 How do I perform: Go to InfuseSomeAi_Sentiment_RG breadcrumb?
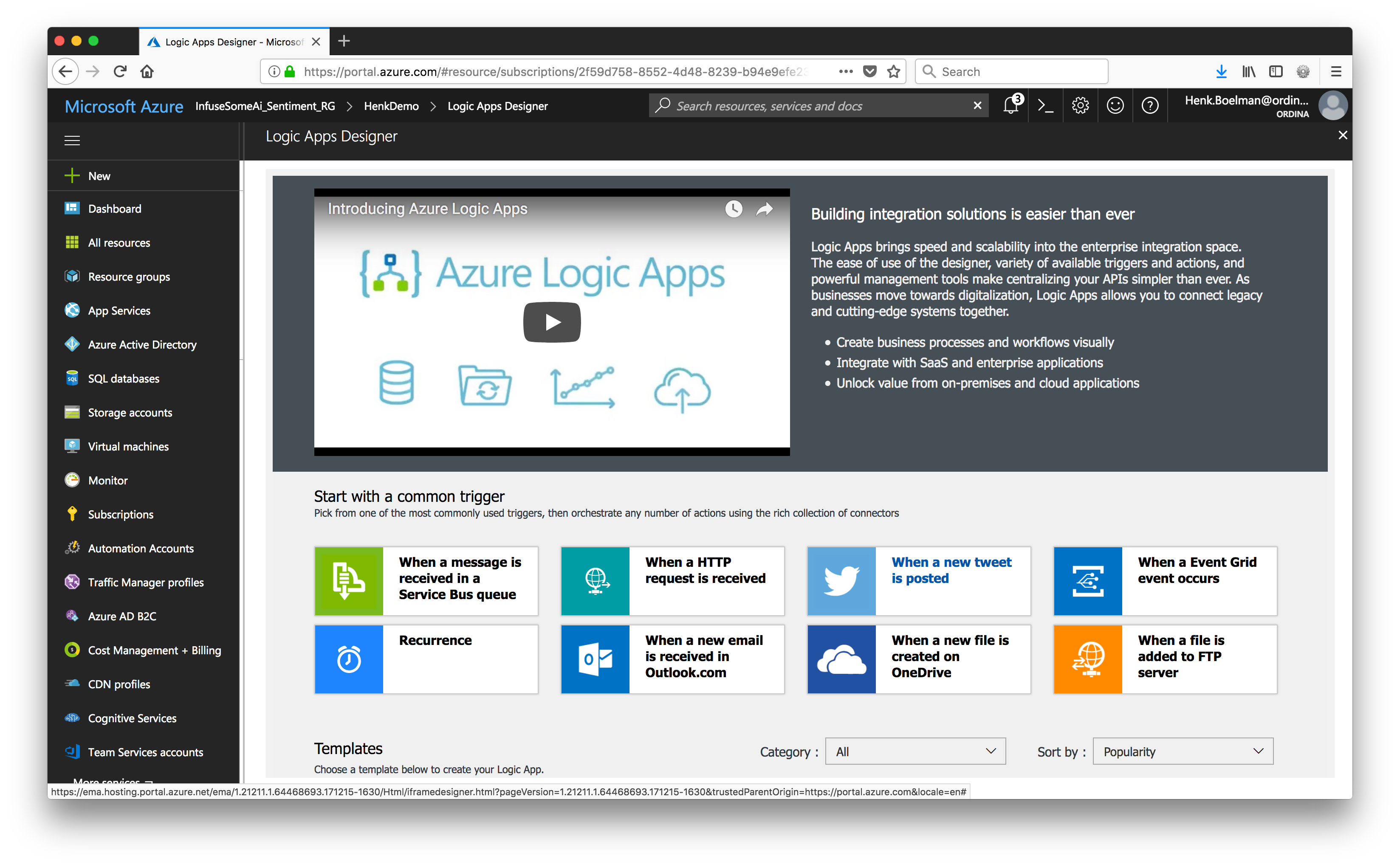tap(265, 106)
